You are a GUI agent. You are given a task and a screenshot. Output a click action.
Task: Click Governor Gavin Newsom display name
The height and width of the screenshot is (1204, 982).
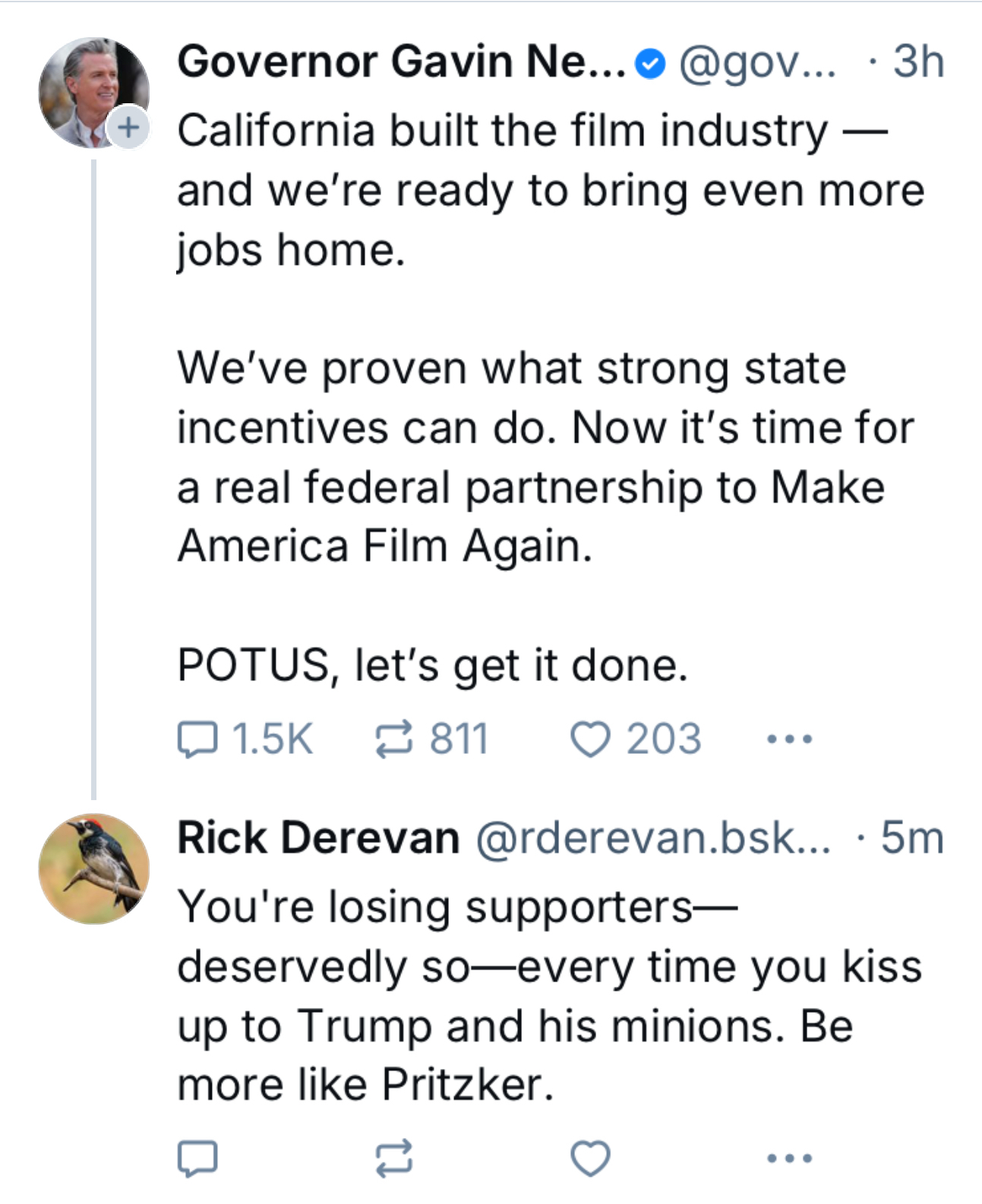coord(401,61)
